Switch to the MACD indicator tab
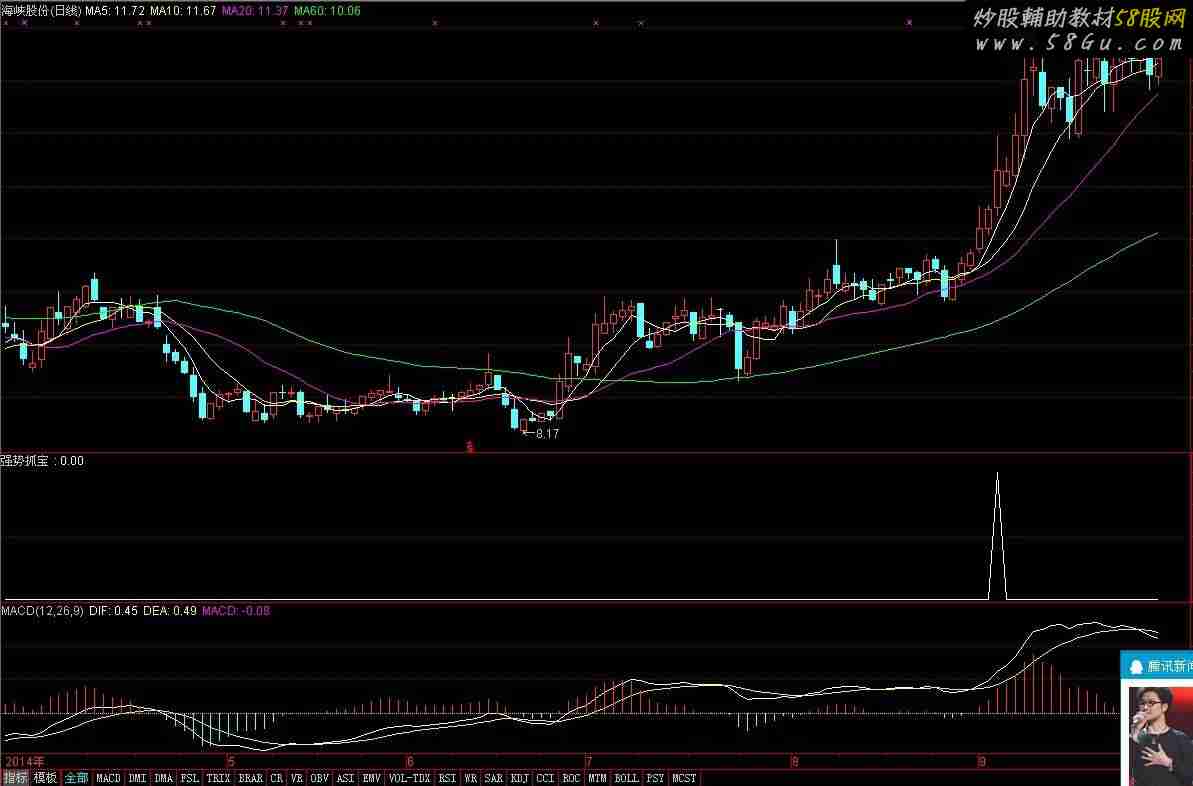Viewport: 1193px width, 786px height. pyautogui.click(x=108, y=778)
